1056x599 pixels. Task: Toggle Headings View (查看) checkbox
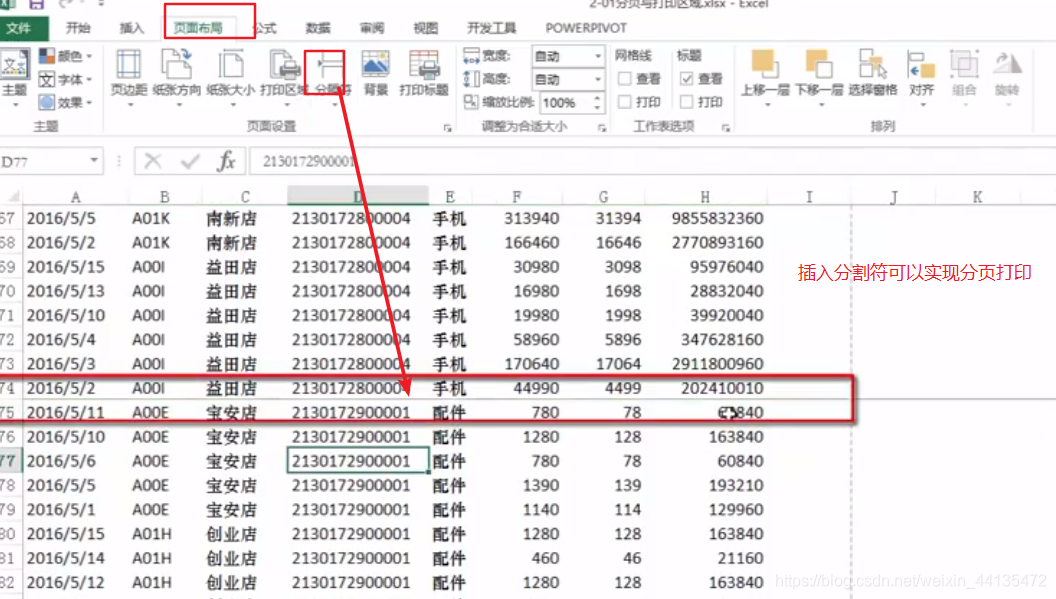686,79
